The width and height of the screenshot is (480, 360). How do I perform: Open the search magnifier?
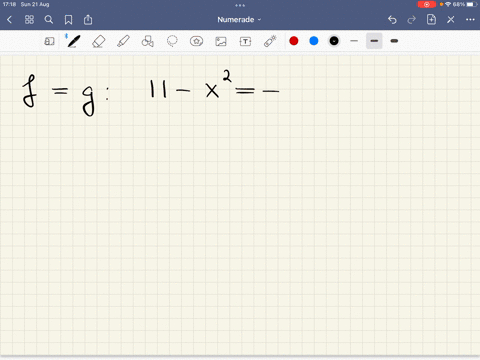[49, 20]
